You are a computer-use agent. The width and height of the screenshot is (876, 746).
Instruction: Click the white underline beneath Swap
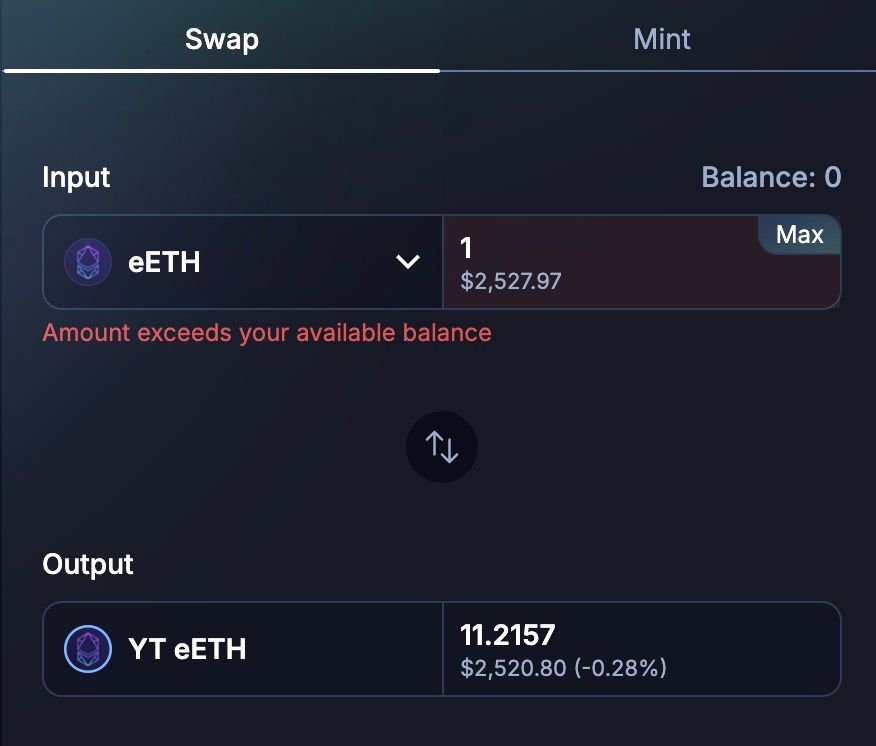click(x=221, y=70)
